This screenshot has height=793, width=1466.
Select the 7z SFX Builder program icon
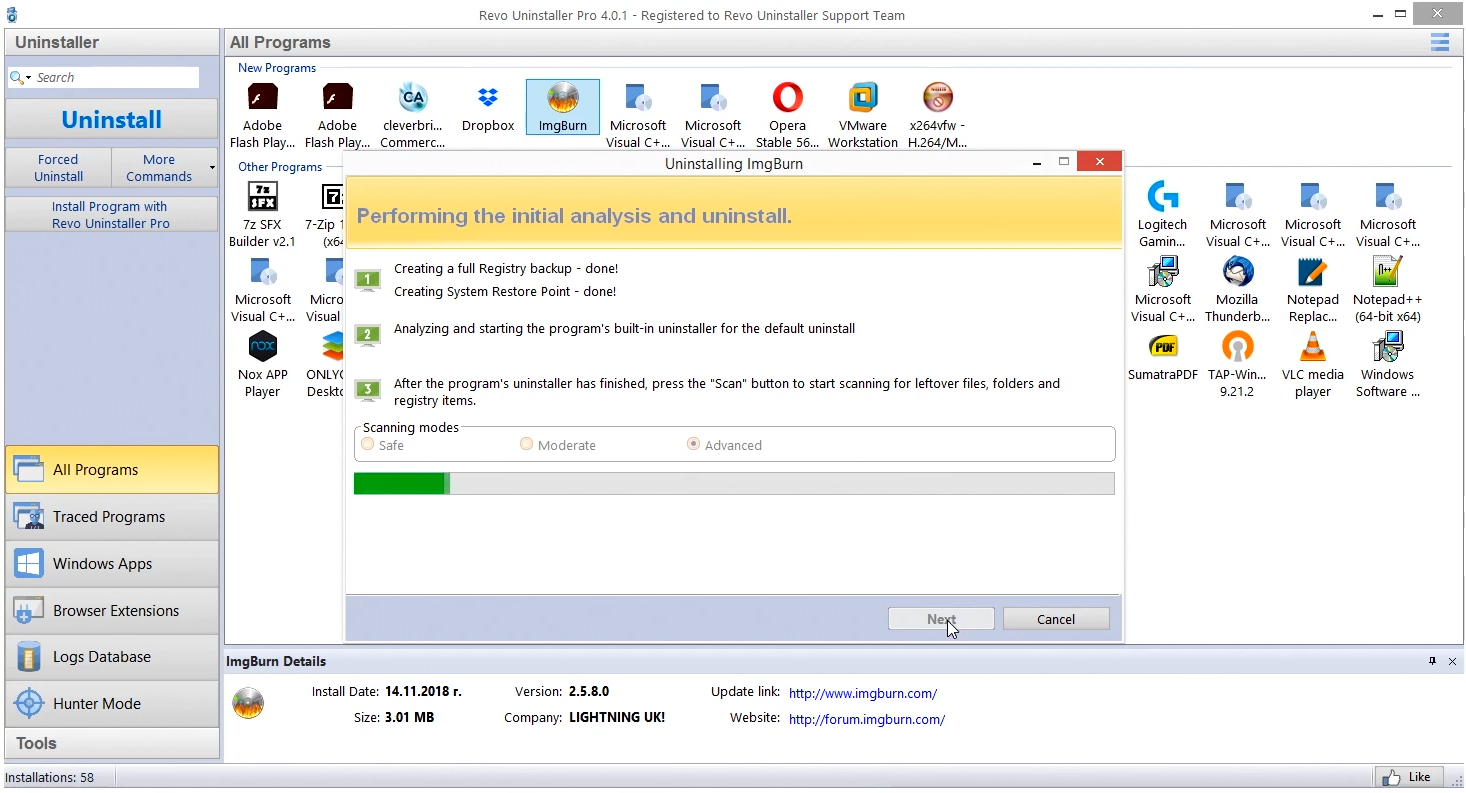coord(262,197)
